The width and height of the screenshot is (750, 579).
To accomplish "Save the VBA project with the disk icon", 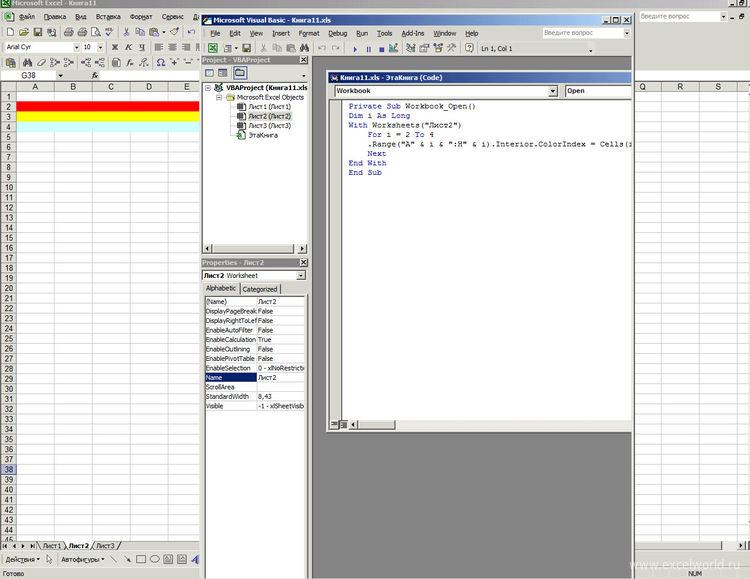I will 247,48.
